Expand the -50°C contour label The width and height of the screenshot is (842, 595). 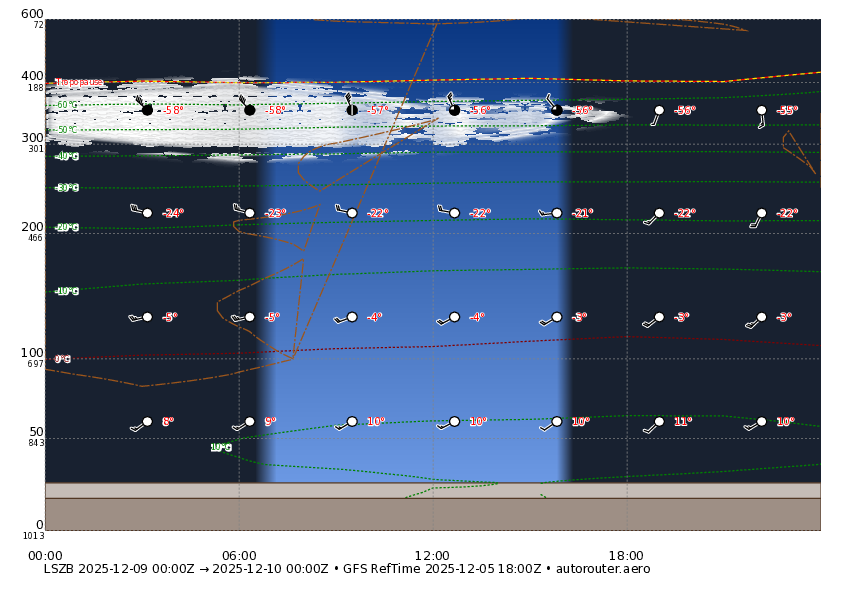[x=65, y=130]
